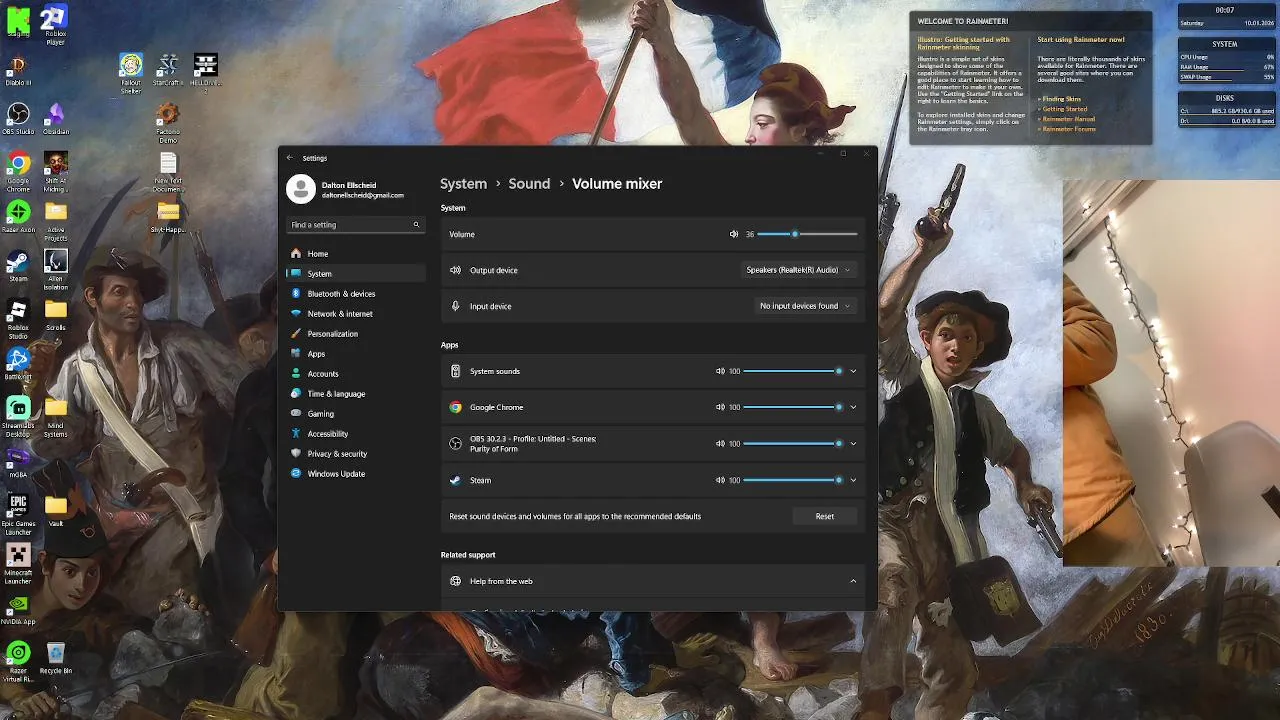Open the Rainmeter Manual link
Image resolution: width=1280 pixels, height=720 pixels.
click(x=1066, y=119)
